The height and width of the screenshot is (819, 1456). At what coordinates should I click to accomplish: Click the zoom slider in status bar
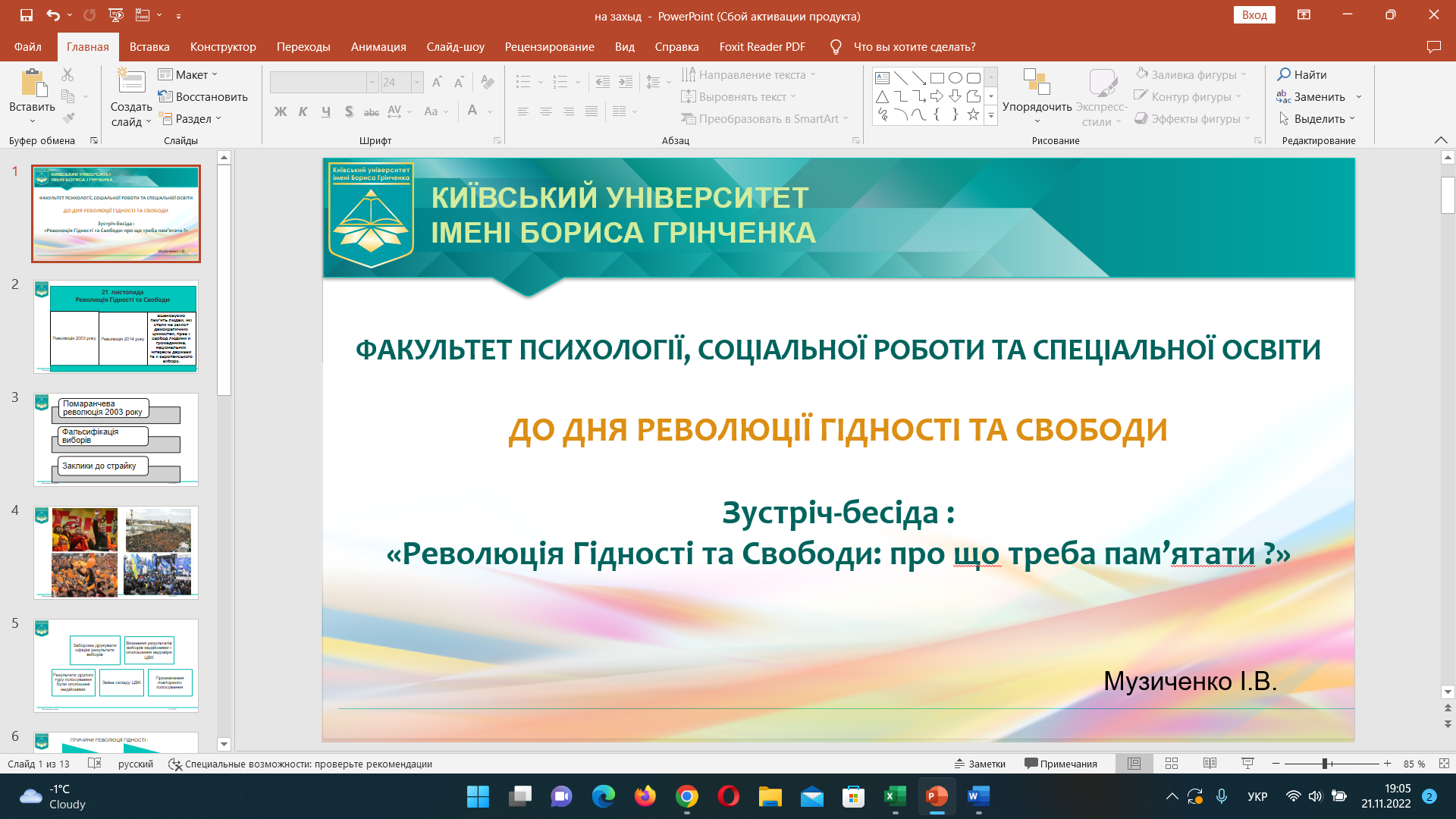1325,764
